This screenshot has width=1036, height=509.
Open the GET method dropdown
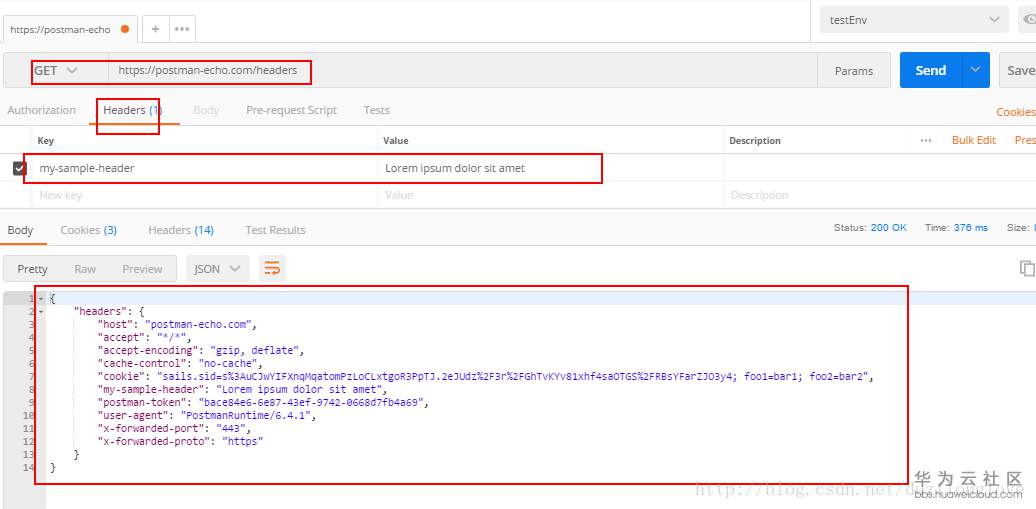click(x=56, y=70)
